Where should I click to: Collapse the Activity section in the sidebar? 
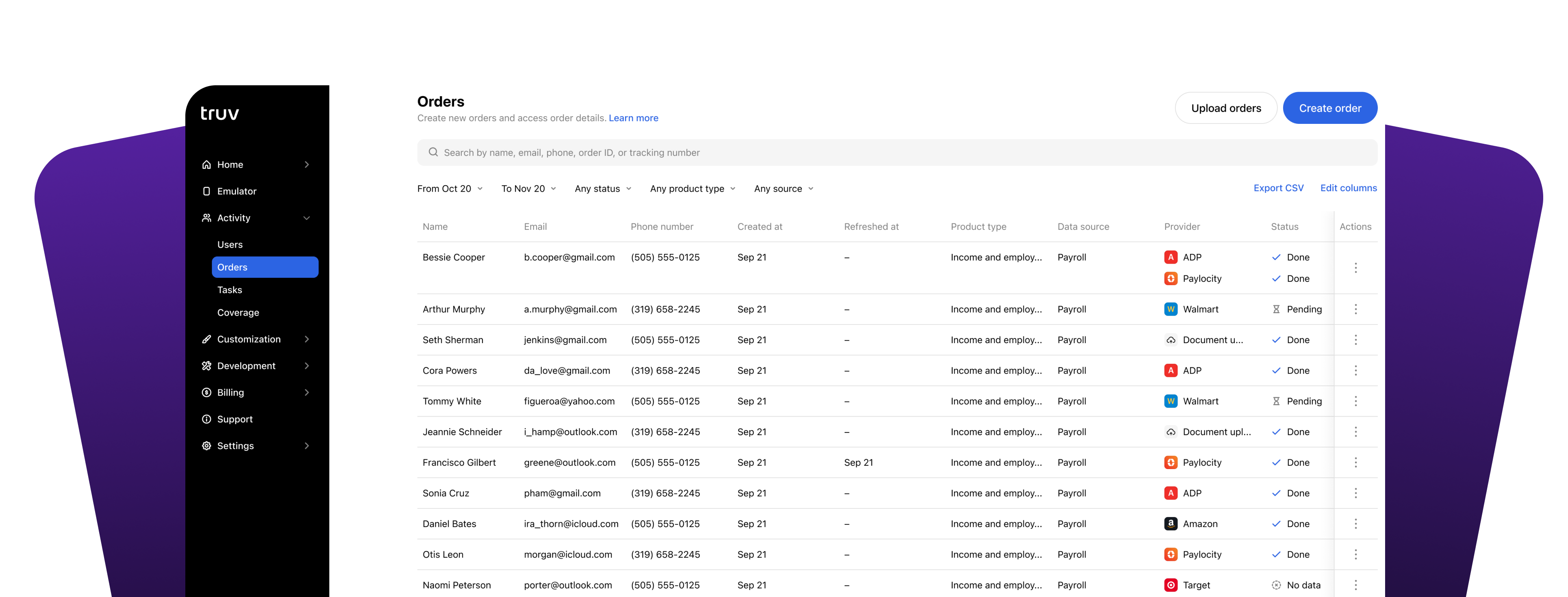(x=307, y=218)
